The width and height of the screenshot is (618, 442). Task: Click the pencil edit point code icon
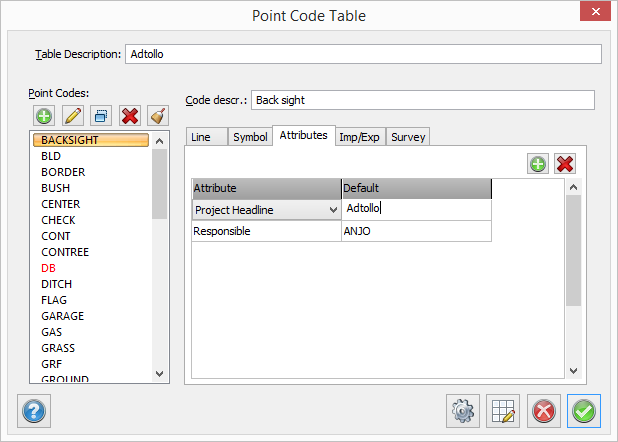tap(72, 115)
